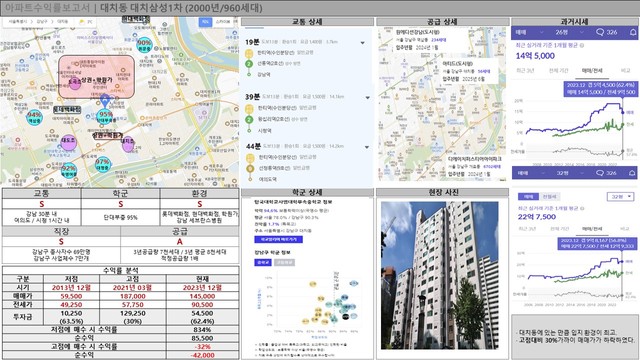
Task: Toggle the blue map type button at the map's top right
Action: point(205,22)
